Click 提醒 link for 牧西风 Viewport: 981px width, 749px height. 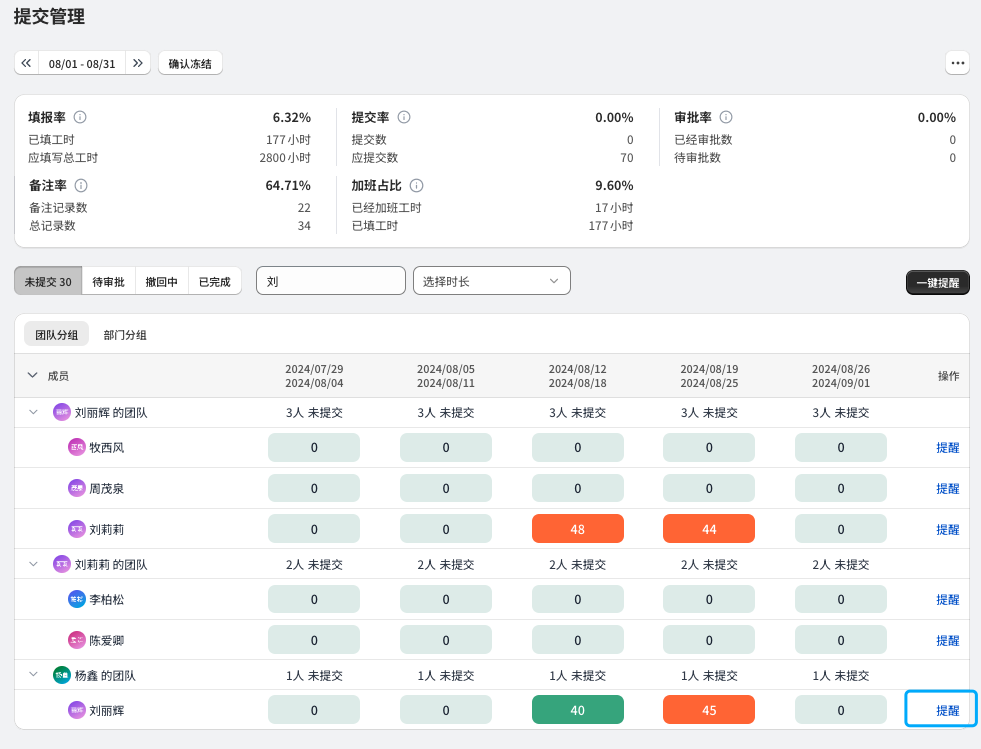tap(947, 447)
